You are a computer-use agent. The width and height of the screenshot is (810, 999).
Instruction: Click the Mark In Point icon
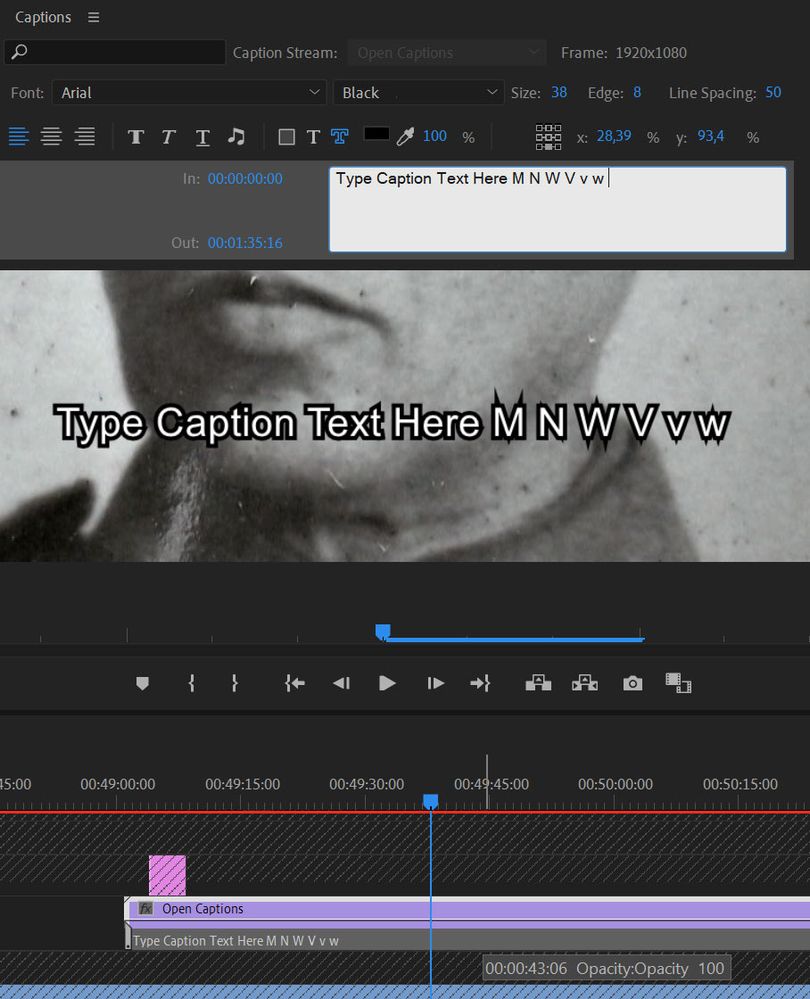pyautogui.click(x=190, y=683)
